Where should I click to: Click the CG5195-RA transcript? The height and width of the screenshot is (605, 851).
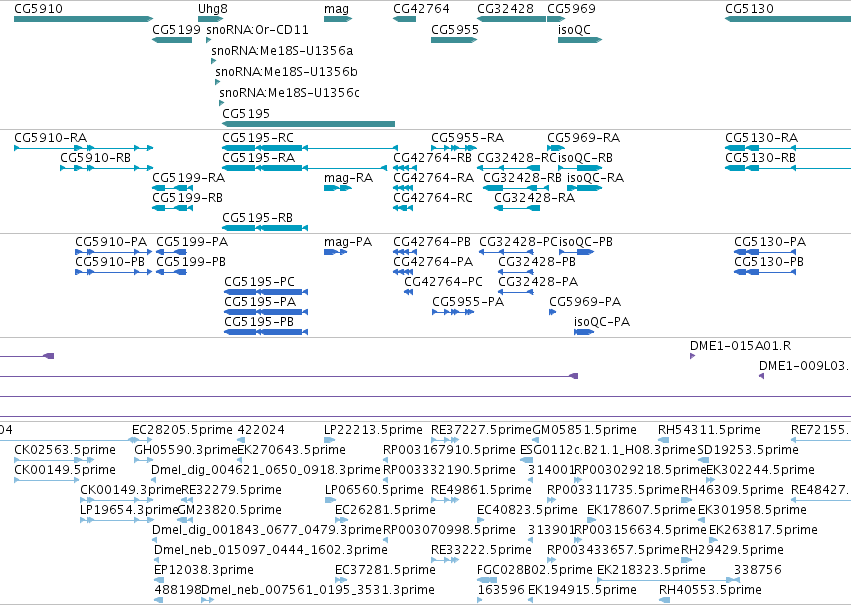(304, 168)
